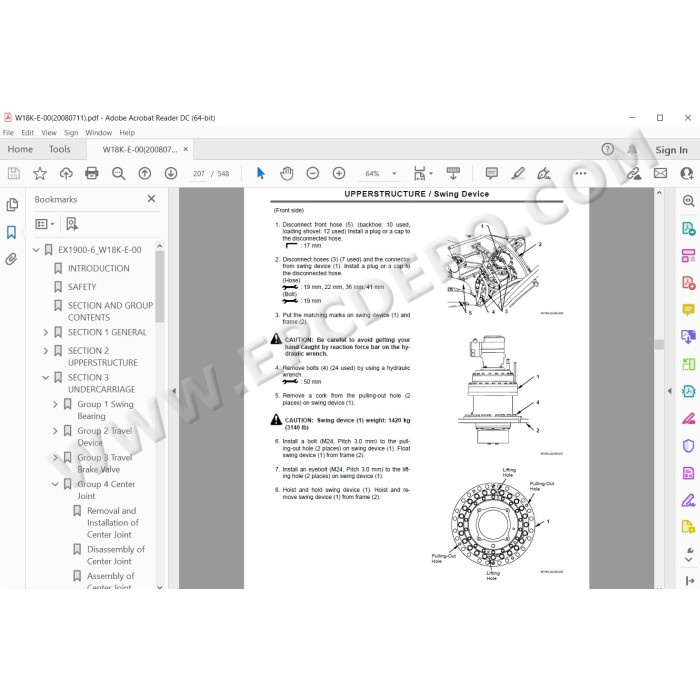Open the Help menu

(127, 133)
